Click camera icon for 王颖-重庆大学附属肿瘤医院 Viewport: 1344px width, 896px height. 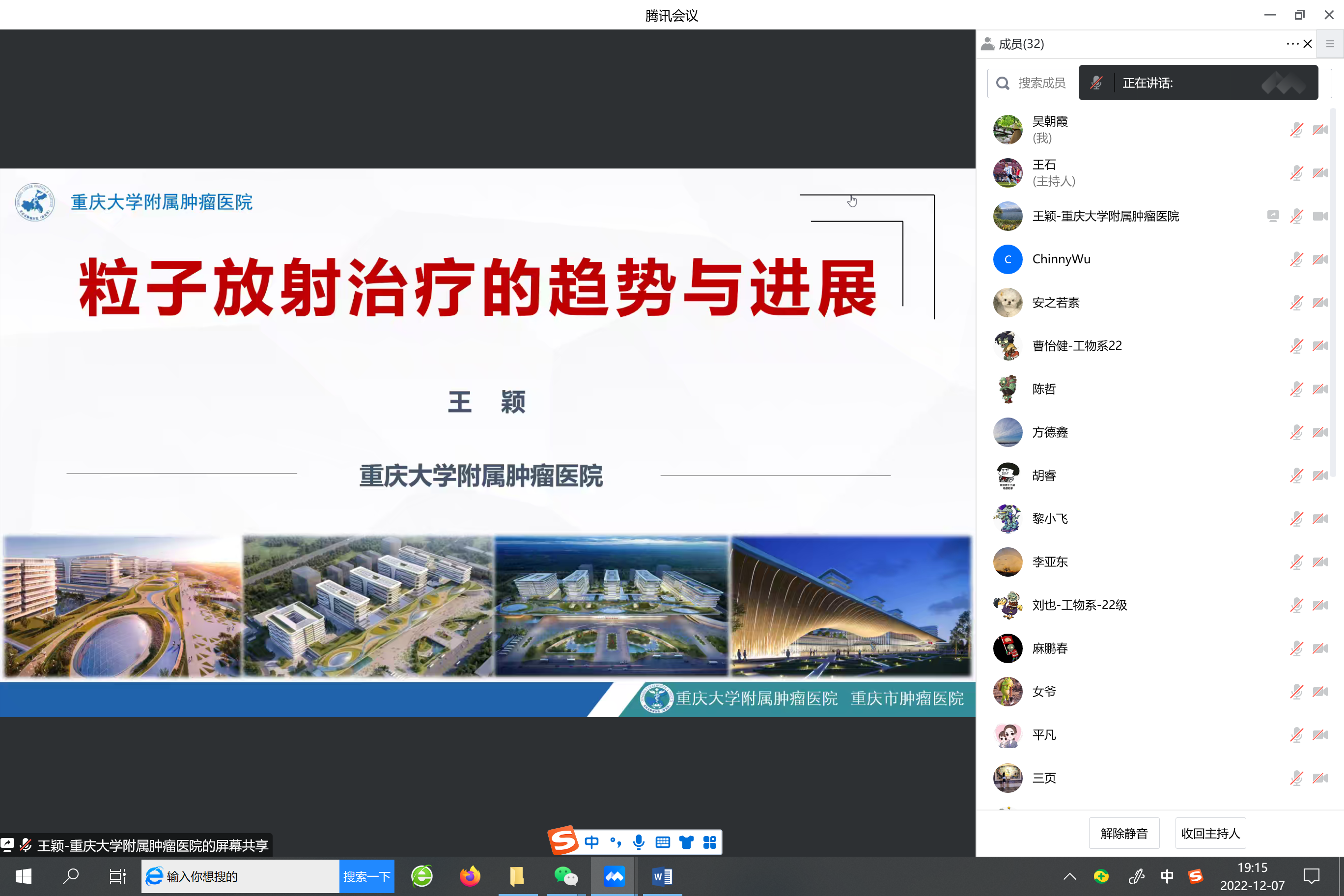(x=1320, y=216)
